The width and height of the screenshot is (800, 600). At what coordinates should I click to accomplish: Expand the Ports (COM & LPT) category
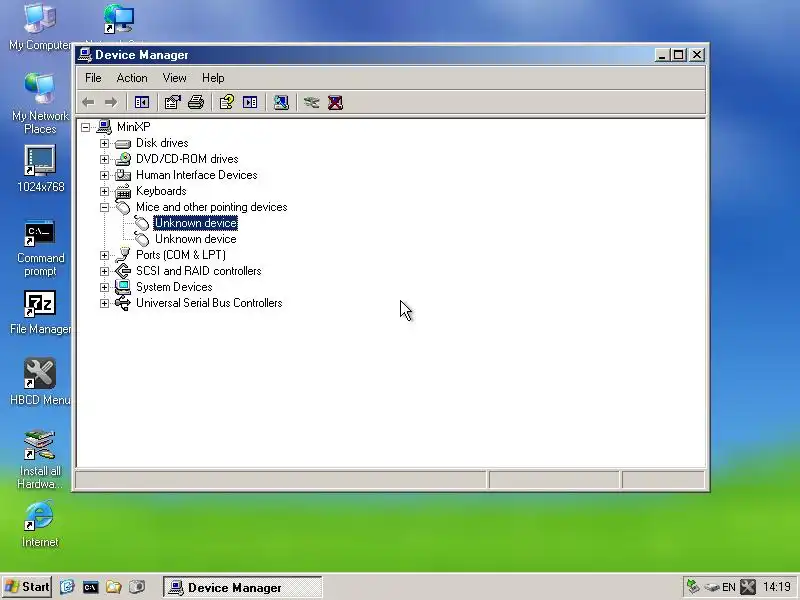point(105,255)
